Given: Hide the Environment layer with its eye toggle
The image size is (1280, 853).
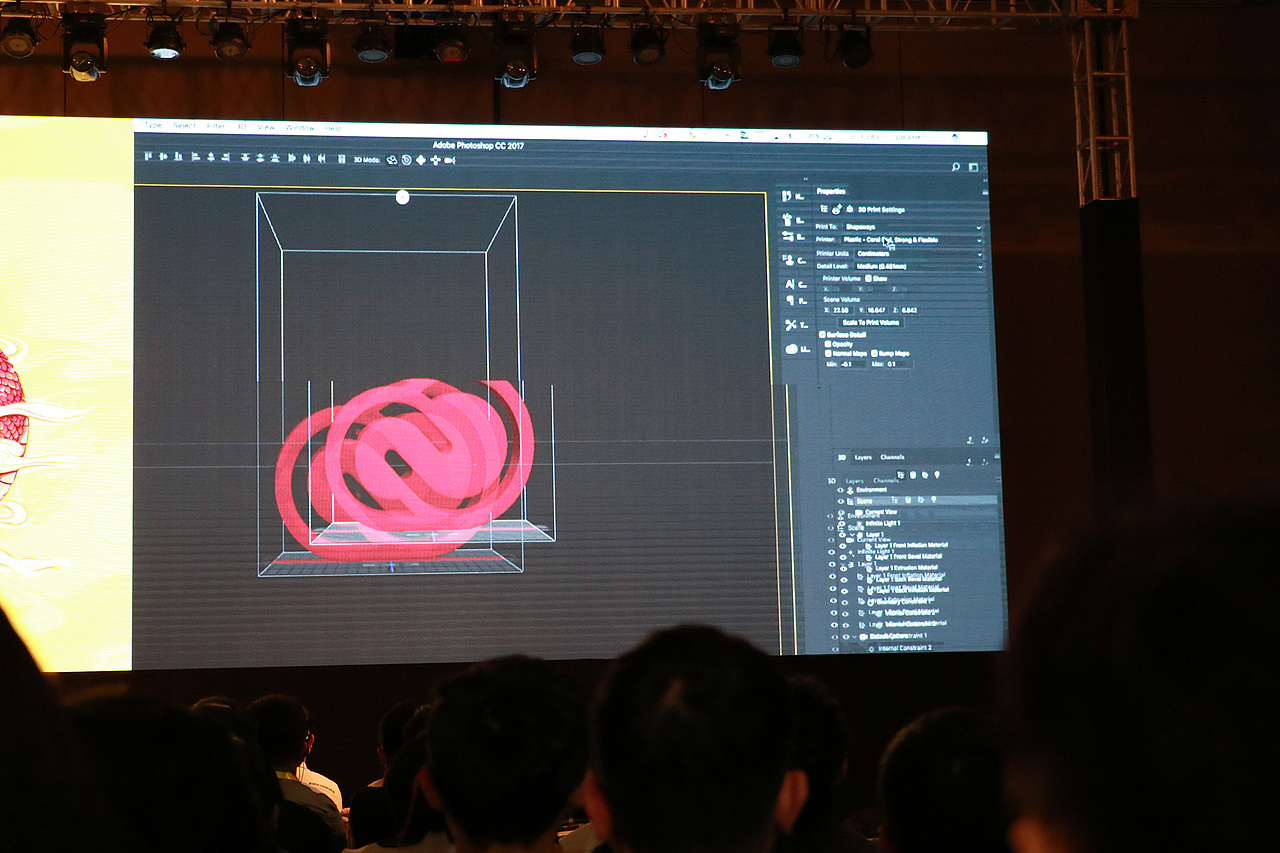Looking at the screenshot, I should click(841, 489).
